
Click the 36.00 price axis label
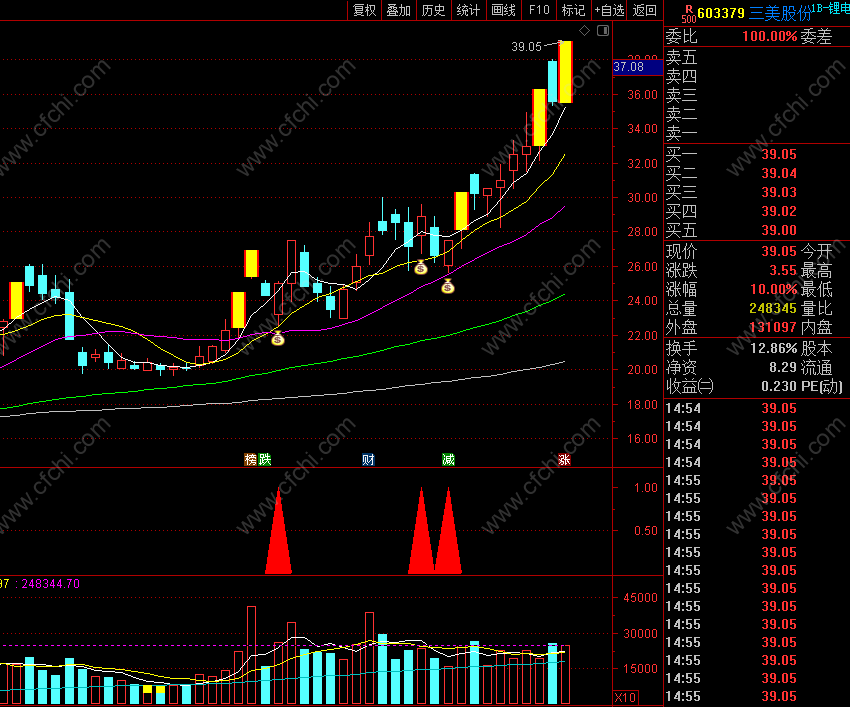(642, 95)
